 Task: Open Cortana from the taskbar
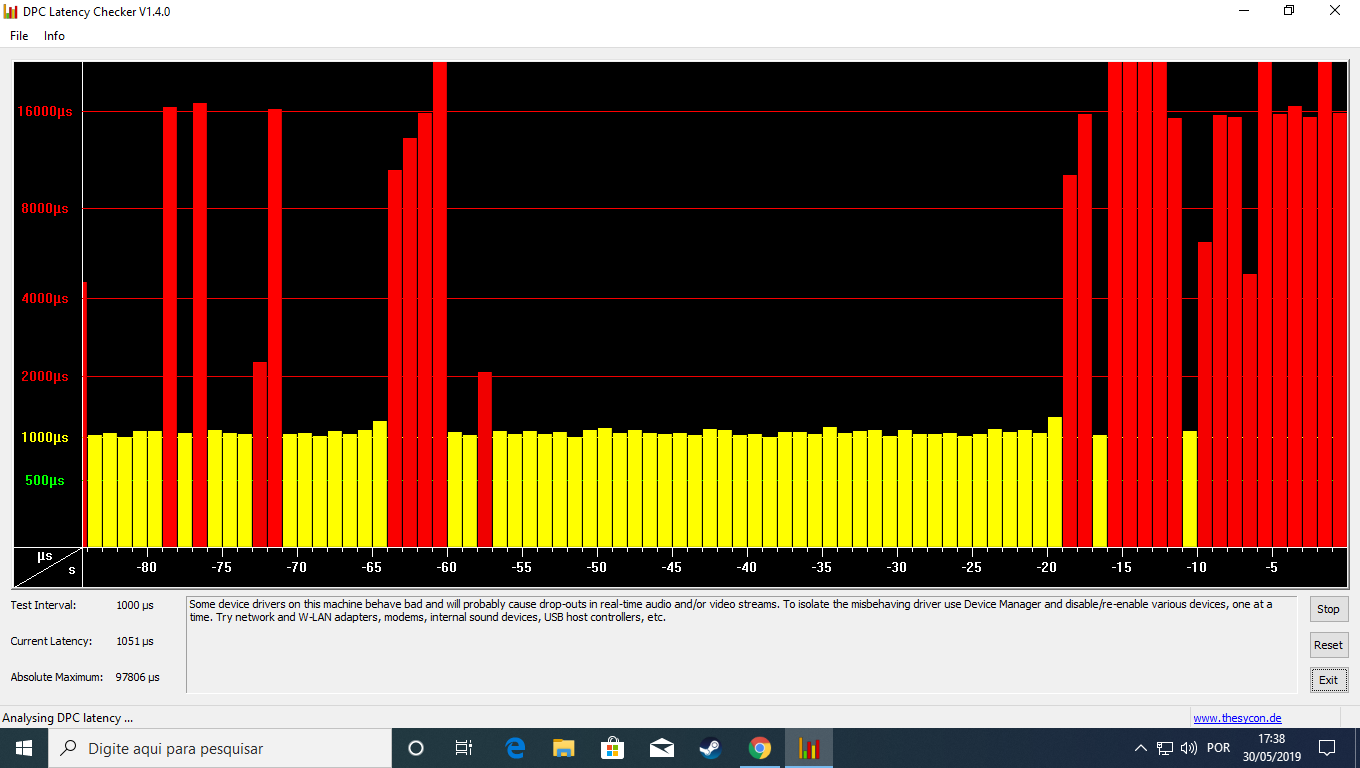(x=416, y=748)
